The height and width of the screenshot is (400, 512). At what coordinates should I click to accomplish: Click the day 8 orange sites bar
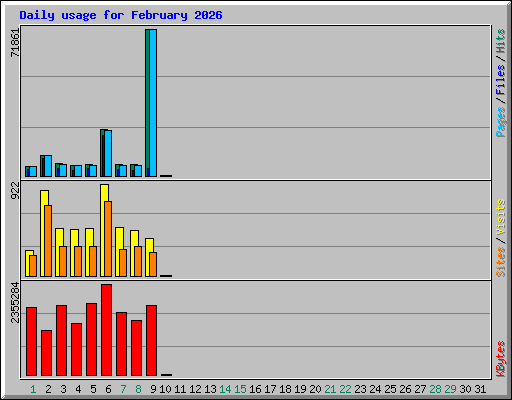tap(138, 261)
